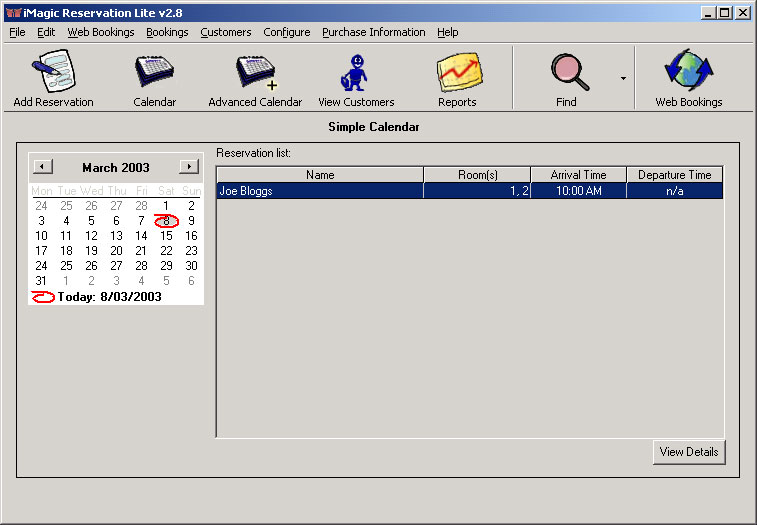Click Today: 8/03/2003 link in calendar
757x525 pixels.
110,297
